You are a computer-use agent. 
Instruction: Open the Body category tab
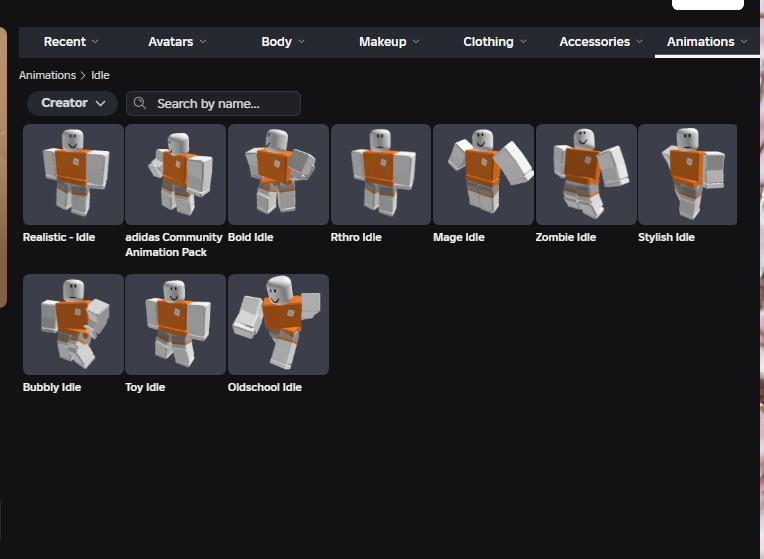[283, 42]
